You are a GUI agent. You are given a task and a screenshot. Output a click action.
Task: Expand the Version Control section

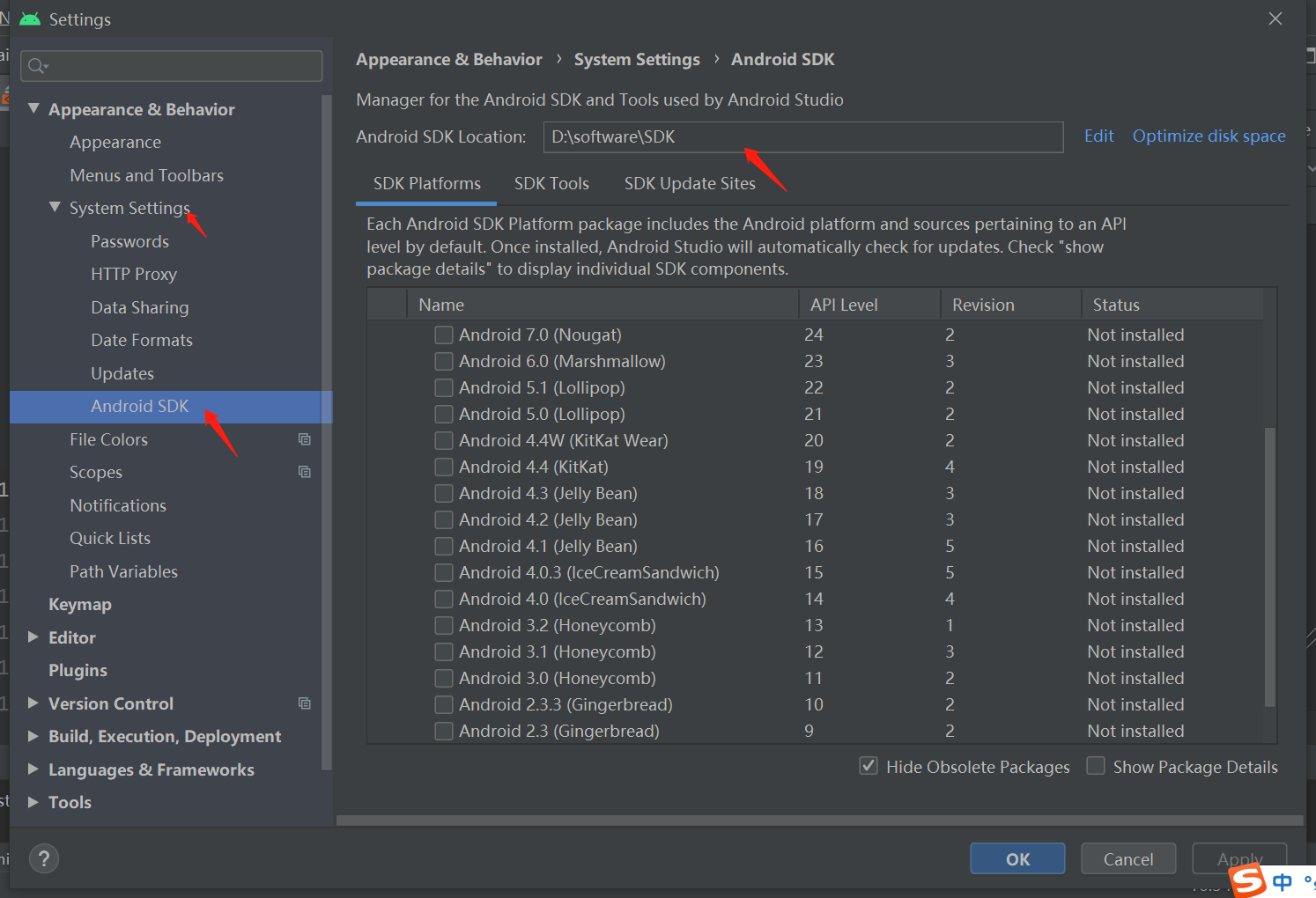[x=33, y=703]
